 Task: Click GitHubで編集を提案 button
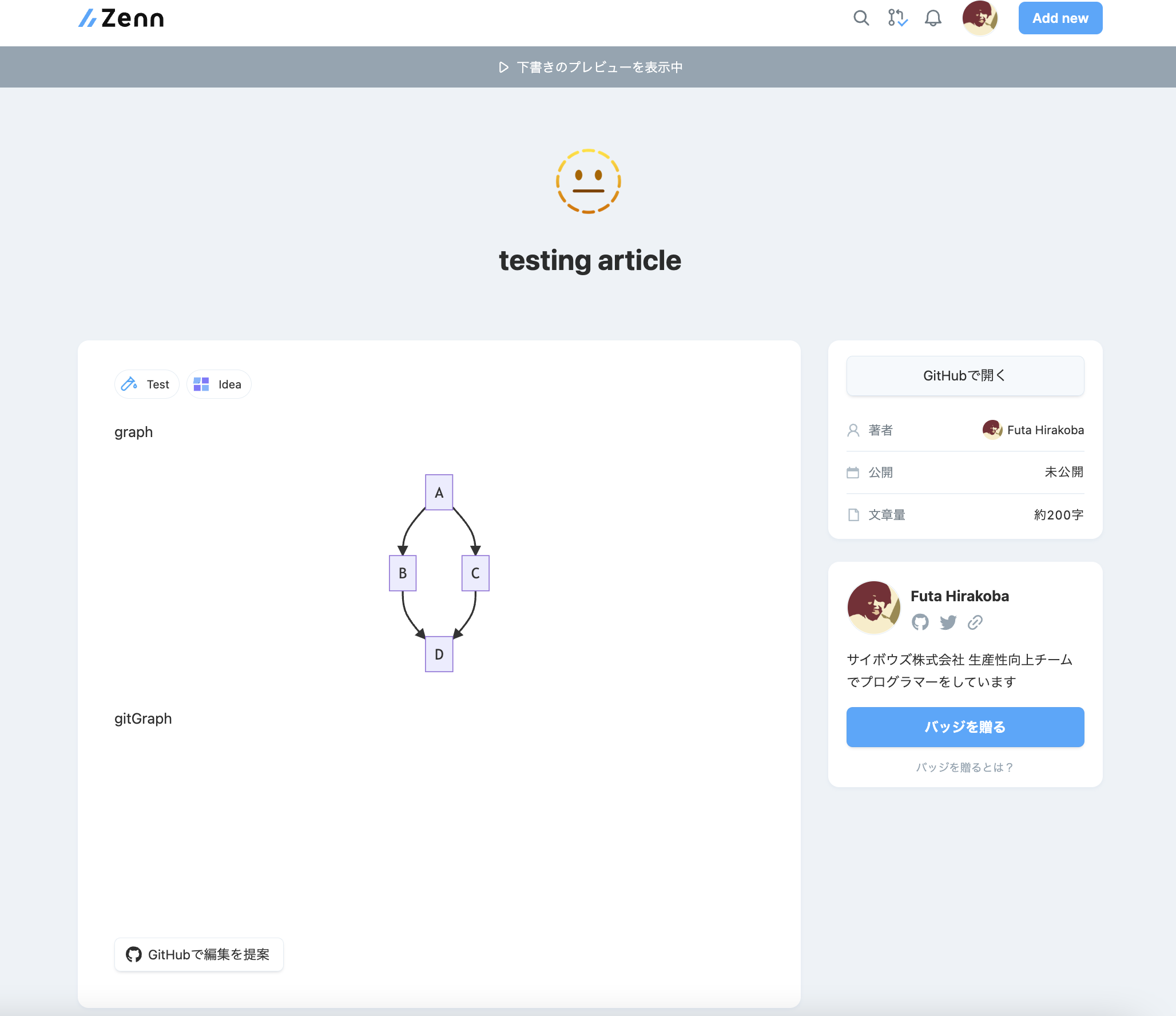pyautogui.click(x=199, y=954)
